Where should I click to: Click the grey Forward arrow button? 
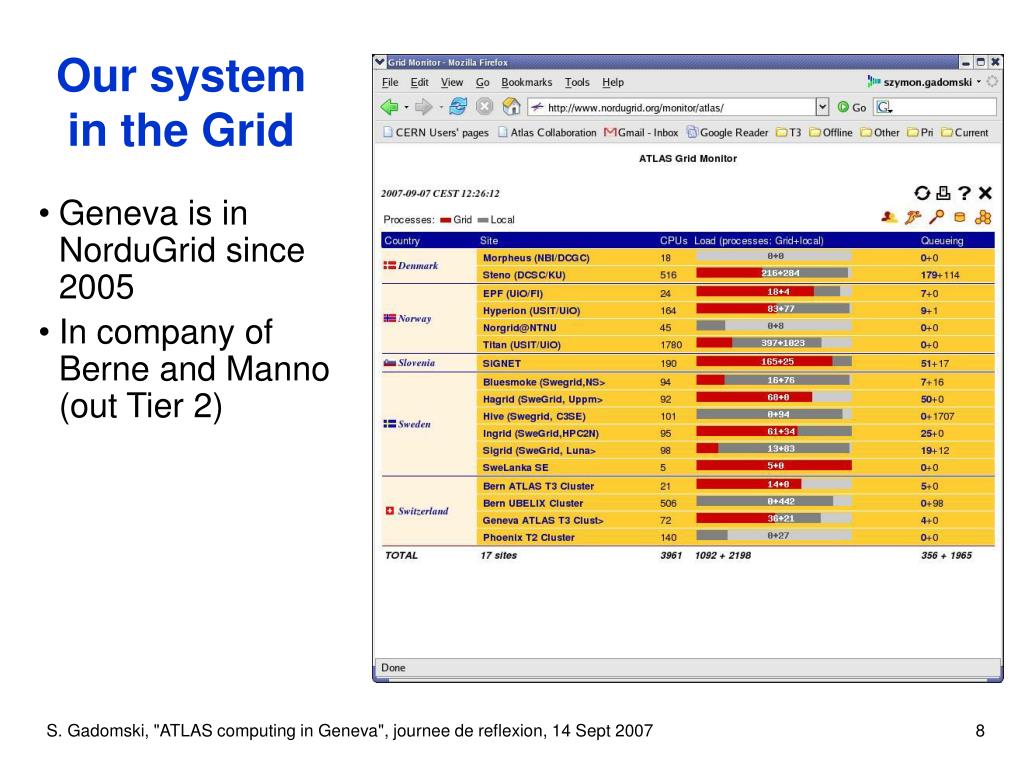[x=424, y=106]
